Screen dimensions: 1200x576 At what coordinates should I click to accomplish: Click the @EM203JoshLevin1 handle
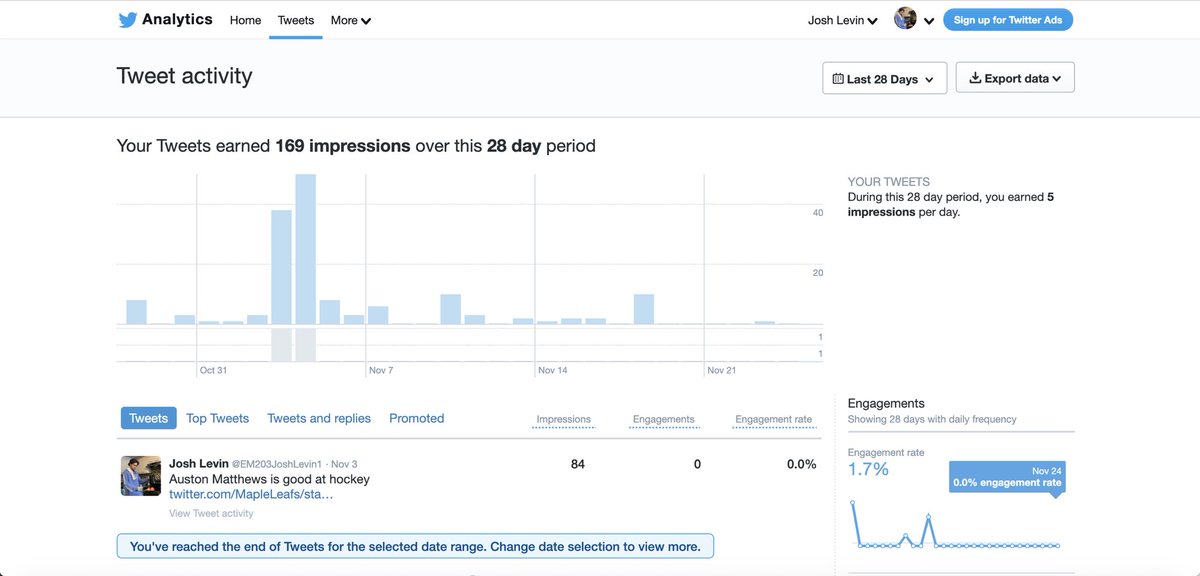[x=278, y=464]
